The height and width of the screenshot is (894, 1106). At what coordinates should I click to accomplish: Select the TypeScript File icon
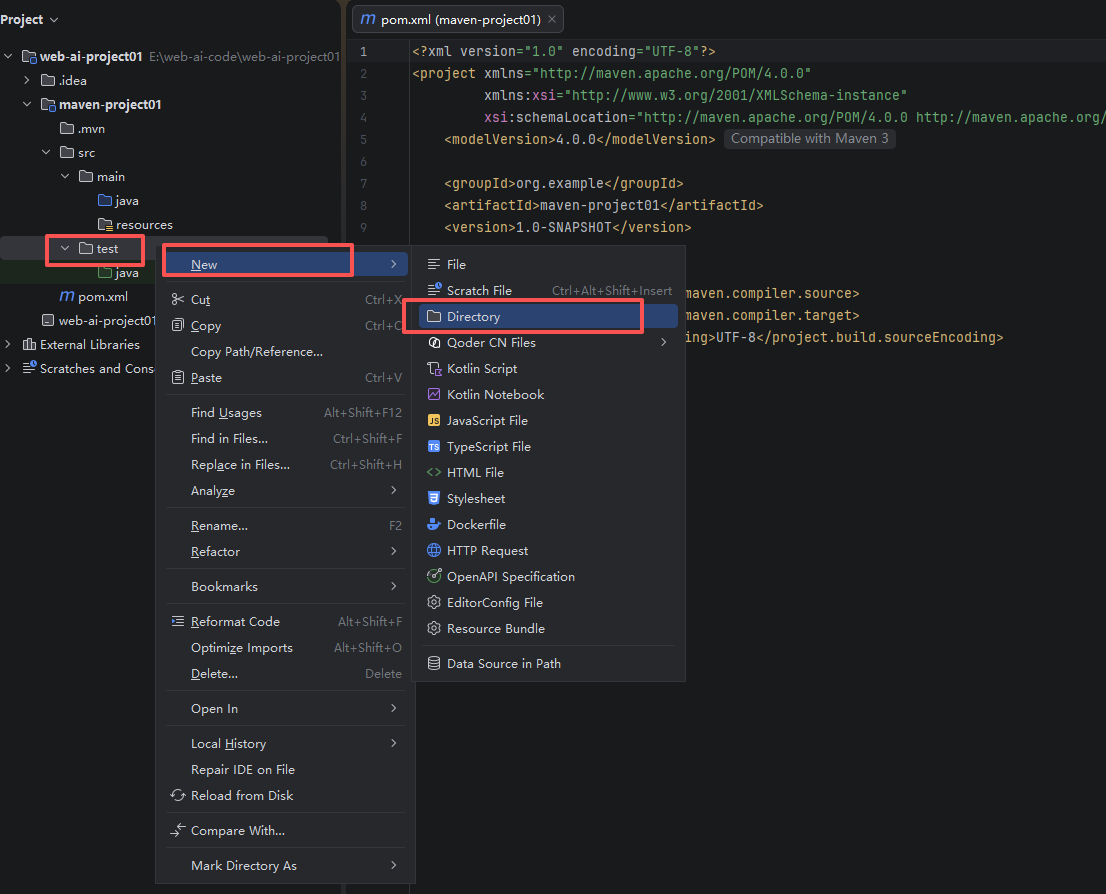click(434, 447)
